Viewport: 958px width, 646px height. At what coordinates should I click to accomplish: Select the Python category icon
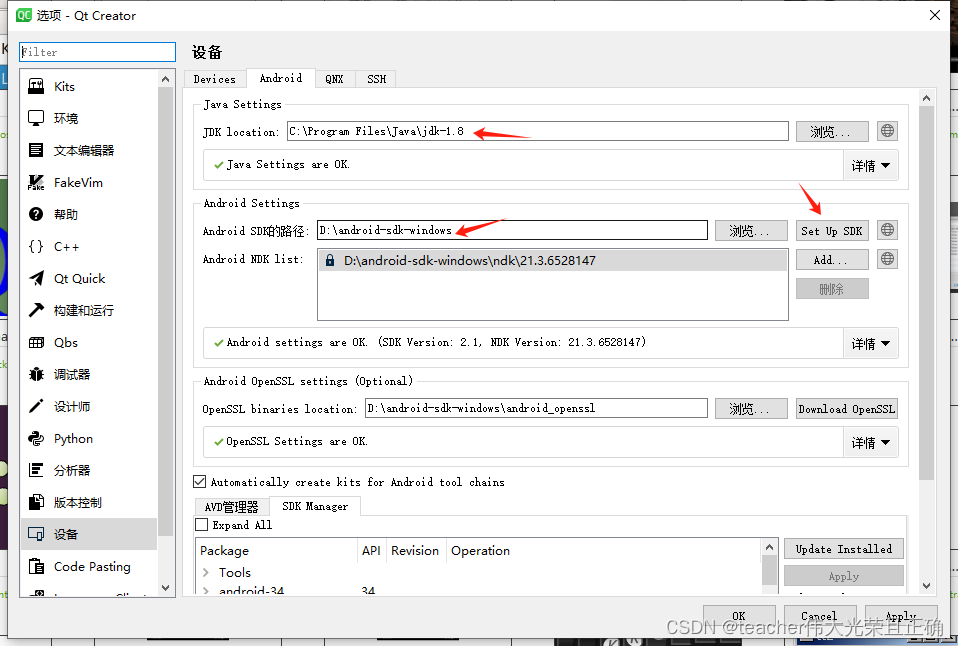tap(36, 438)
